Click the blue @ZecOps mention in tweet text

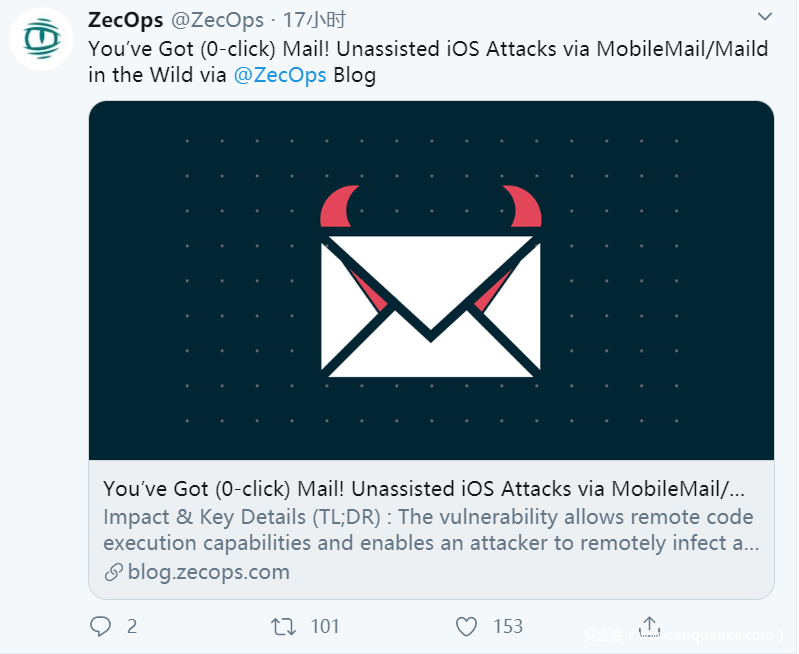(279, 75)
